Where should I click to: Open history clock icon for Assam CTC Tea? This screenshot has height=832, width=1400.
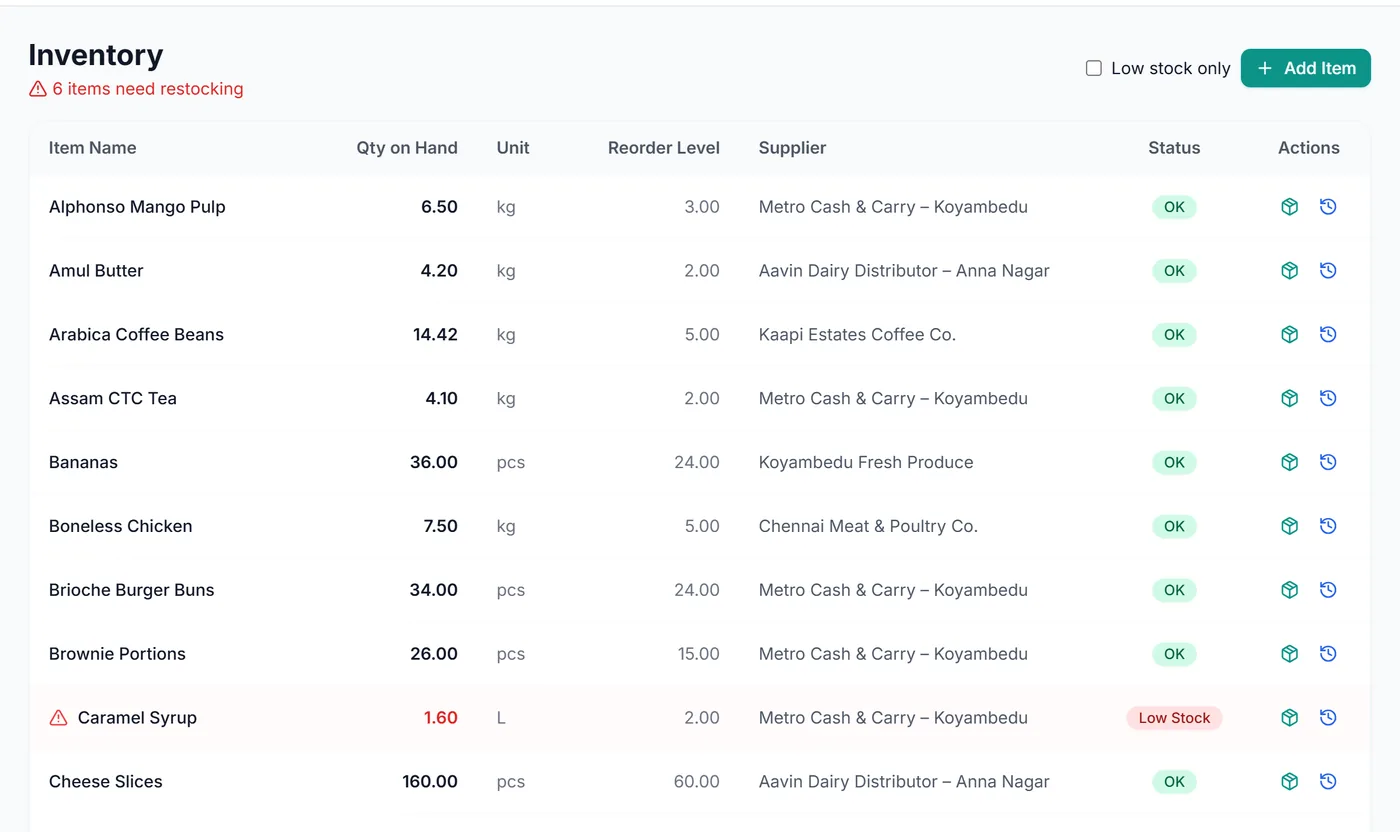coord(1328,398)
